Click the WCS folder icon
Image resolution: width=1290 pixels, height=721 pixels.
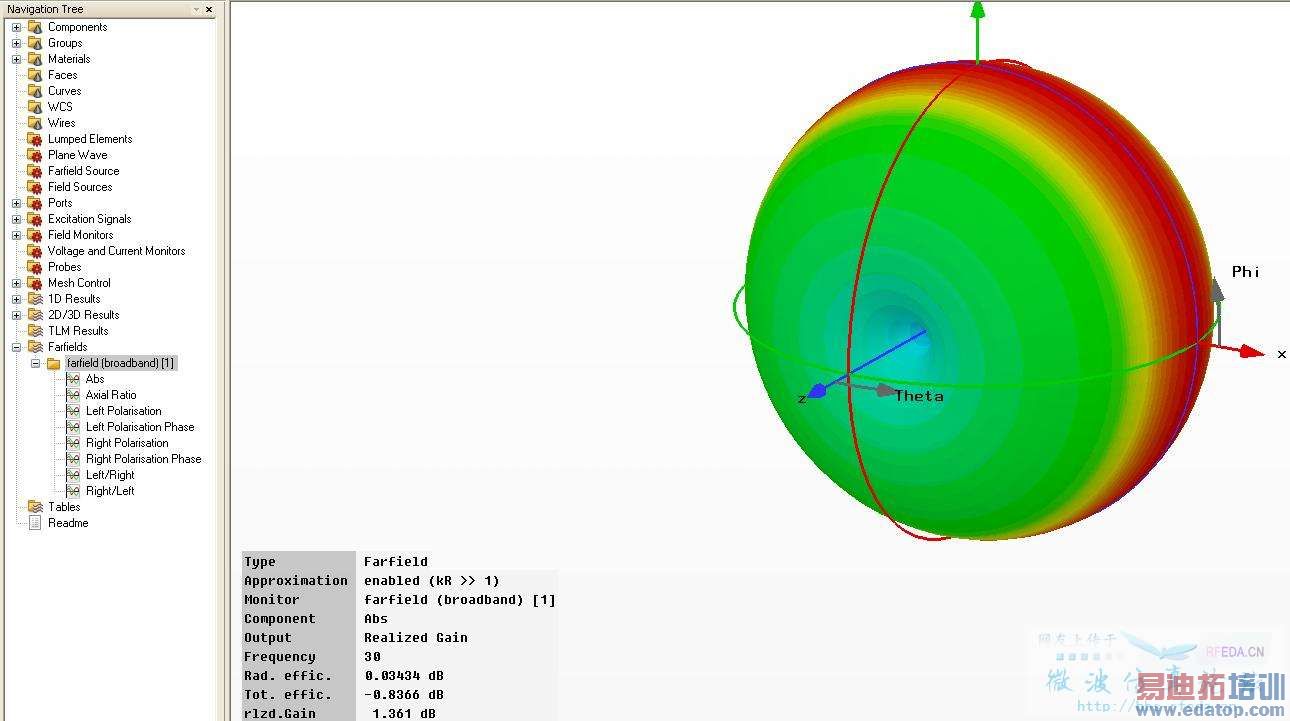click(35, 107)
